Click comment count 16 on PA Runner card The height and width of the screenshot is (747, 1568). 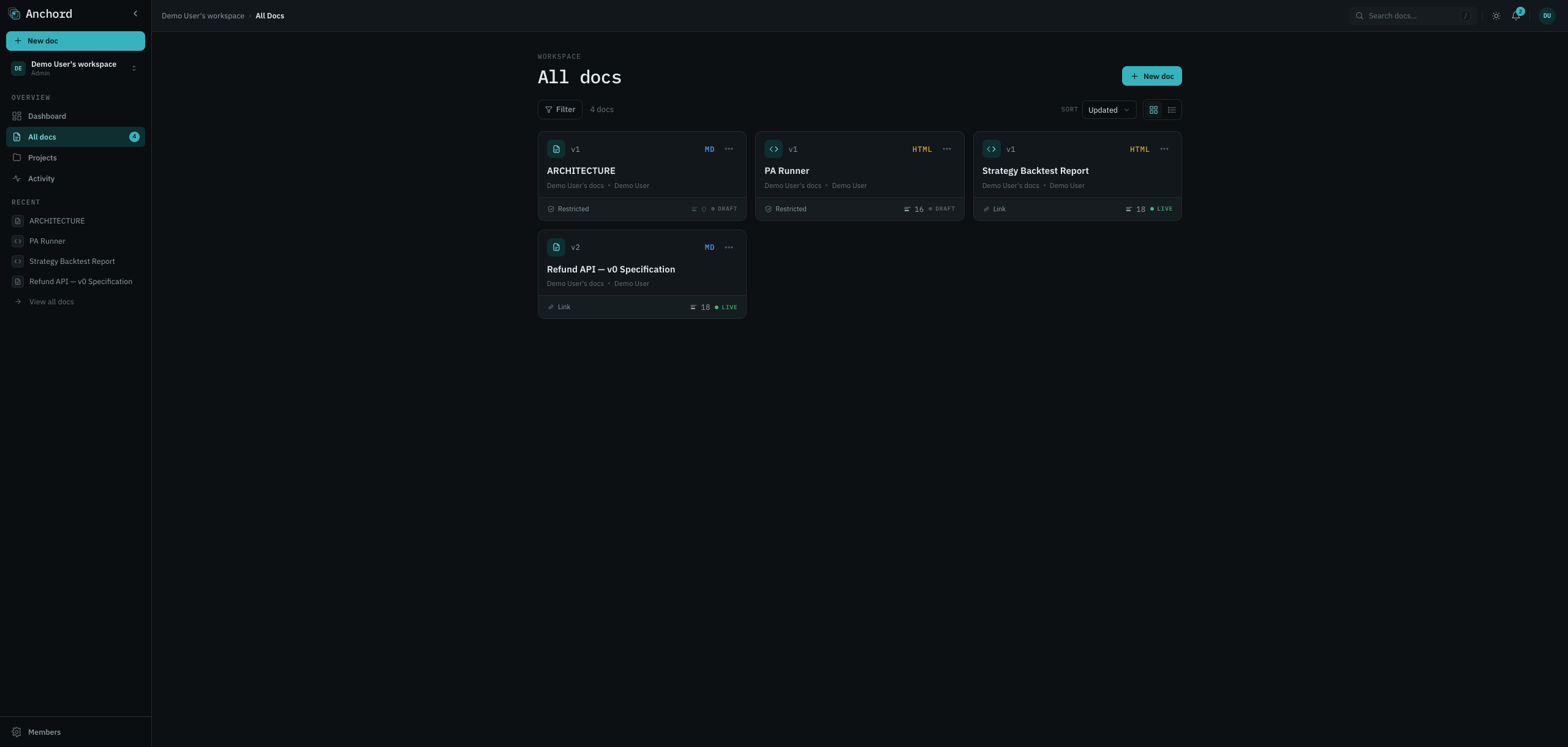[x=914, y=209]
